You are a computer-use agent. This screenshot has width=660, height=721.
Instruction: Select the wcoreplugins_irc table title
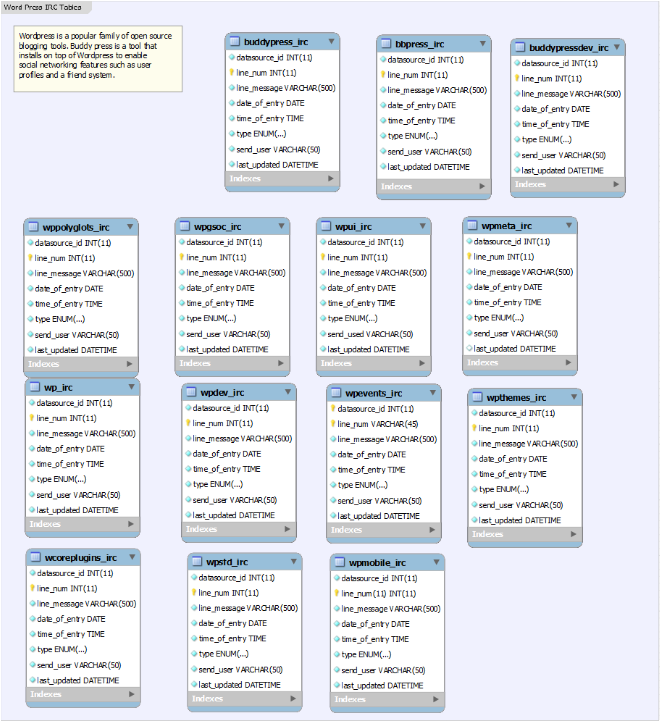pos(81,557)
